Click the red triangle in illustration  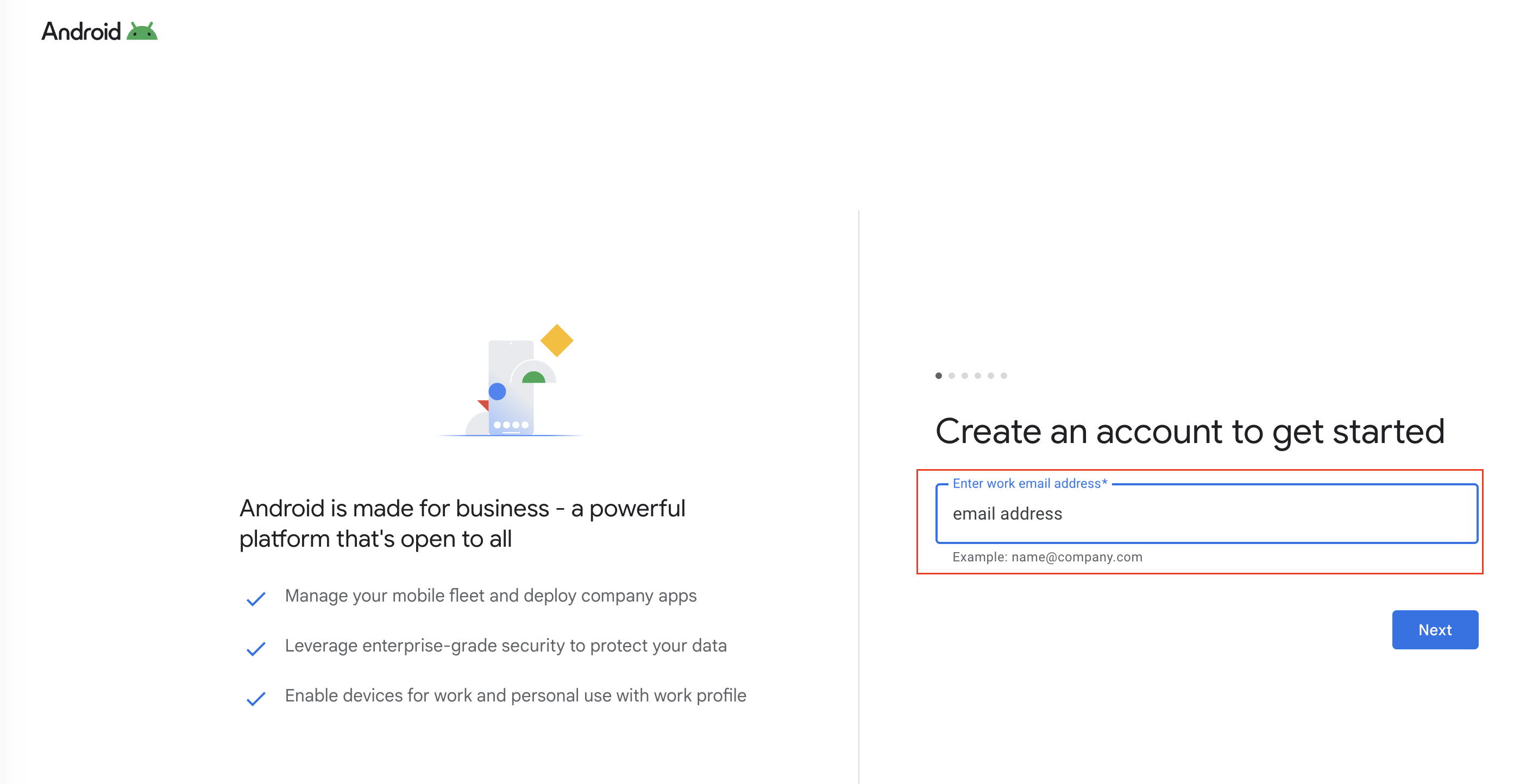(x=484, y=404)
